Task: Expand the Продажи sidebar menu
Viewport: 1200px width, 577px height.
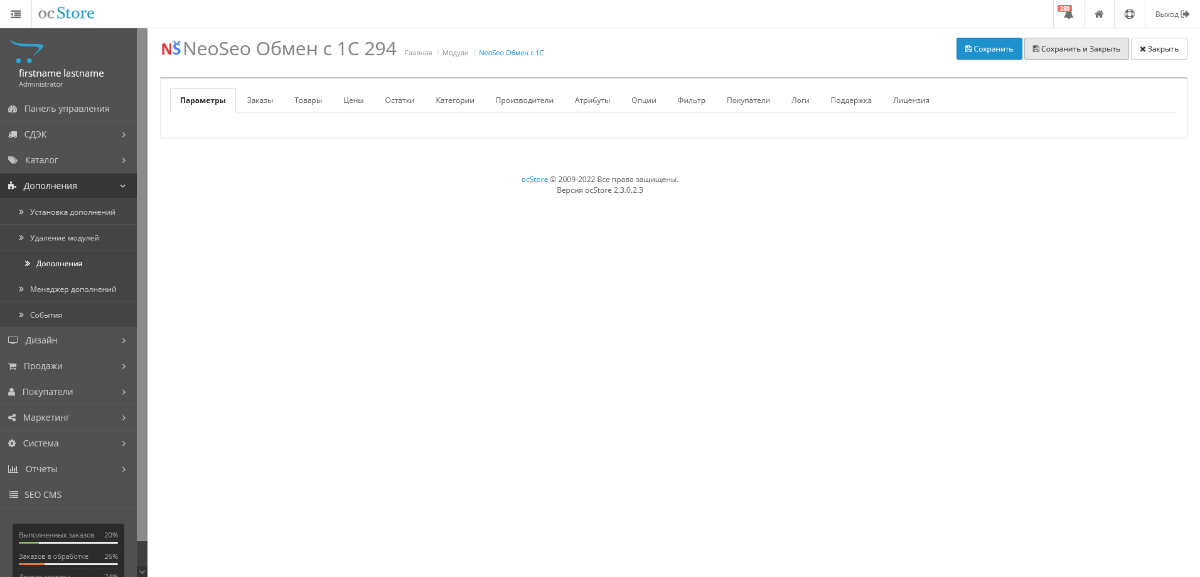Action: (x=68, y=366)
